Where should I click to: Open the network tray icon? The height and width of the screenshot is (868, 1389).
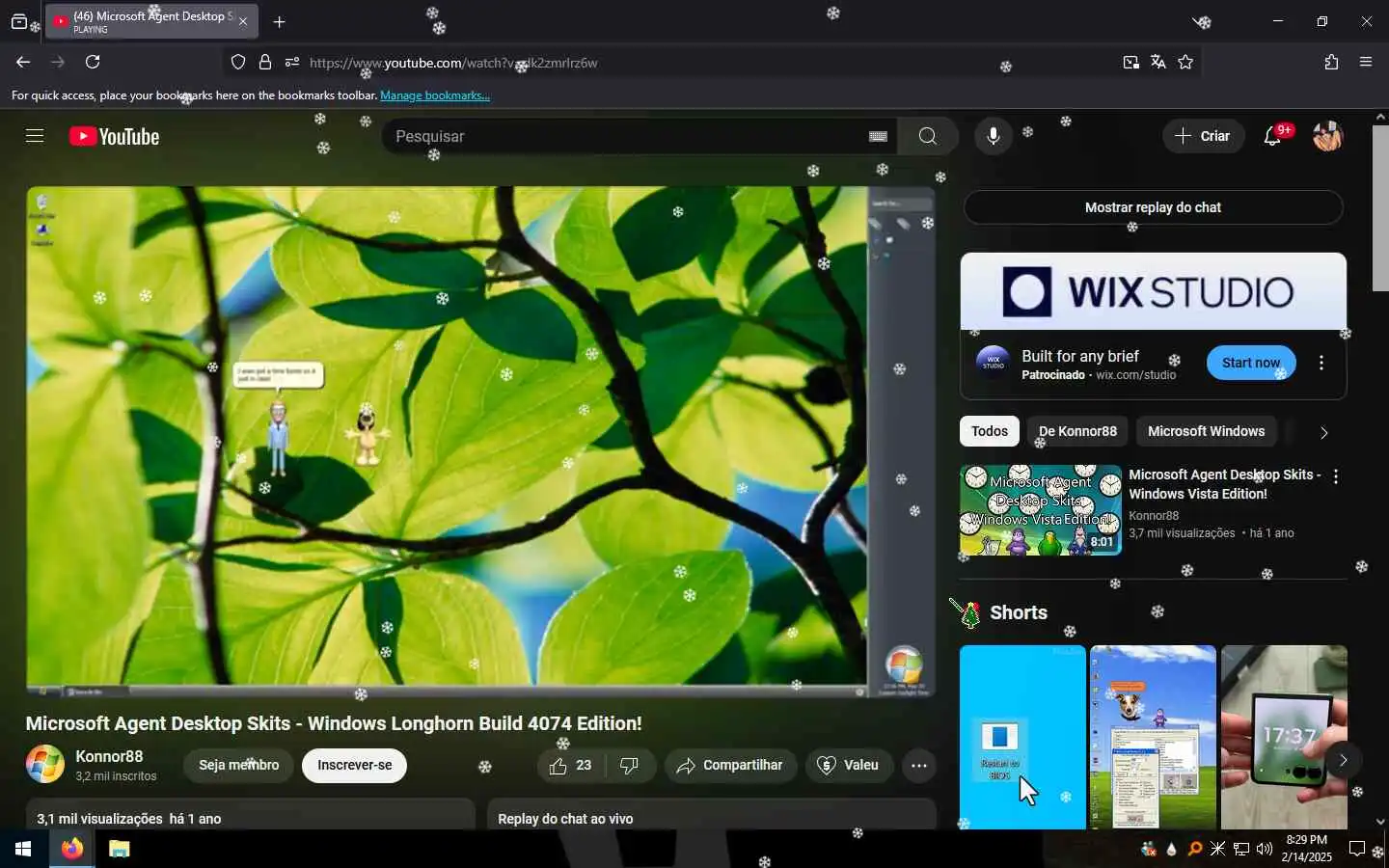pyautogui.click(x=1241, y=849)
